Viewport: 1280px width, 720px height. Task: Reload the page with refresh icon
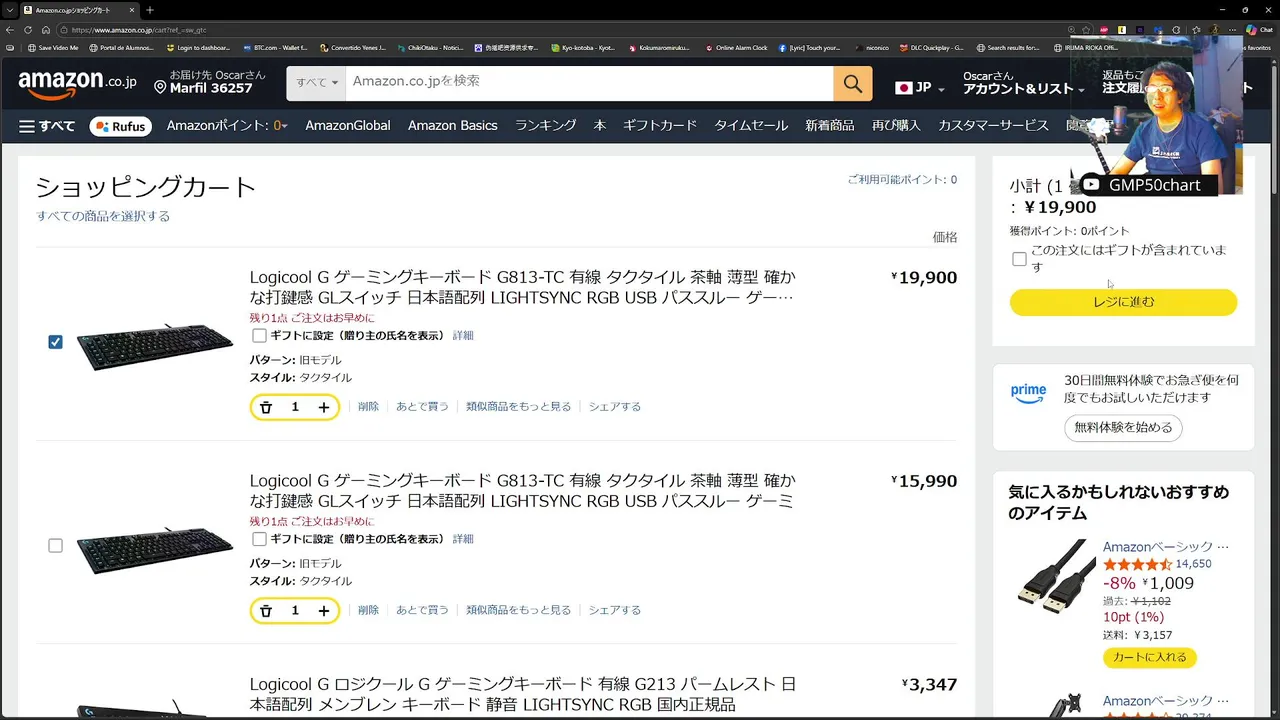tap(28, 30)
